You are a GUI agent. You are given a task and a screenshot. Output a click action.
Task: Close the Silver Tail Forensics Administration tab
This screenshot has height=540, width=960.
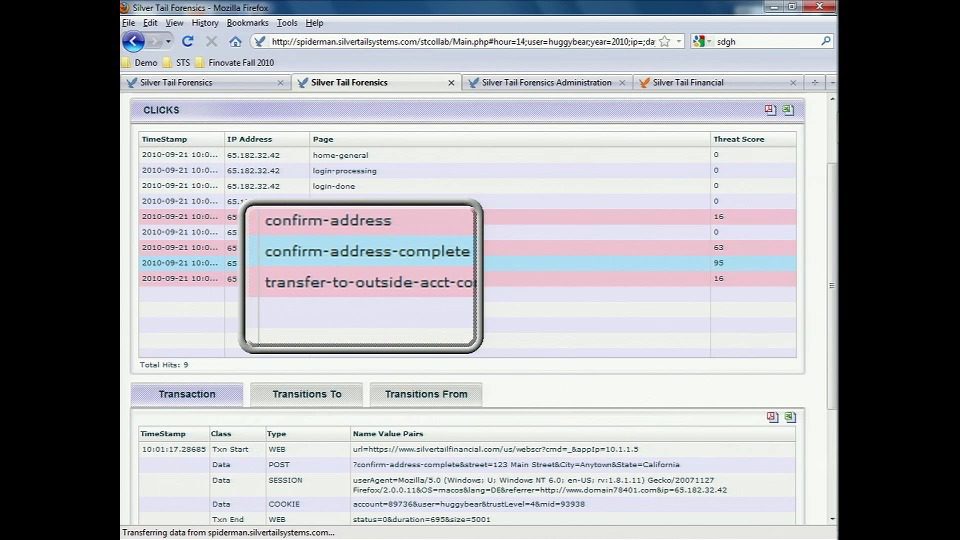pyautogui.click(x=622, y=83)
